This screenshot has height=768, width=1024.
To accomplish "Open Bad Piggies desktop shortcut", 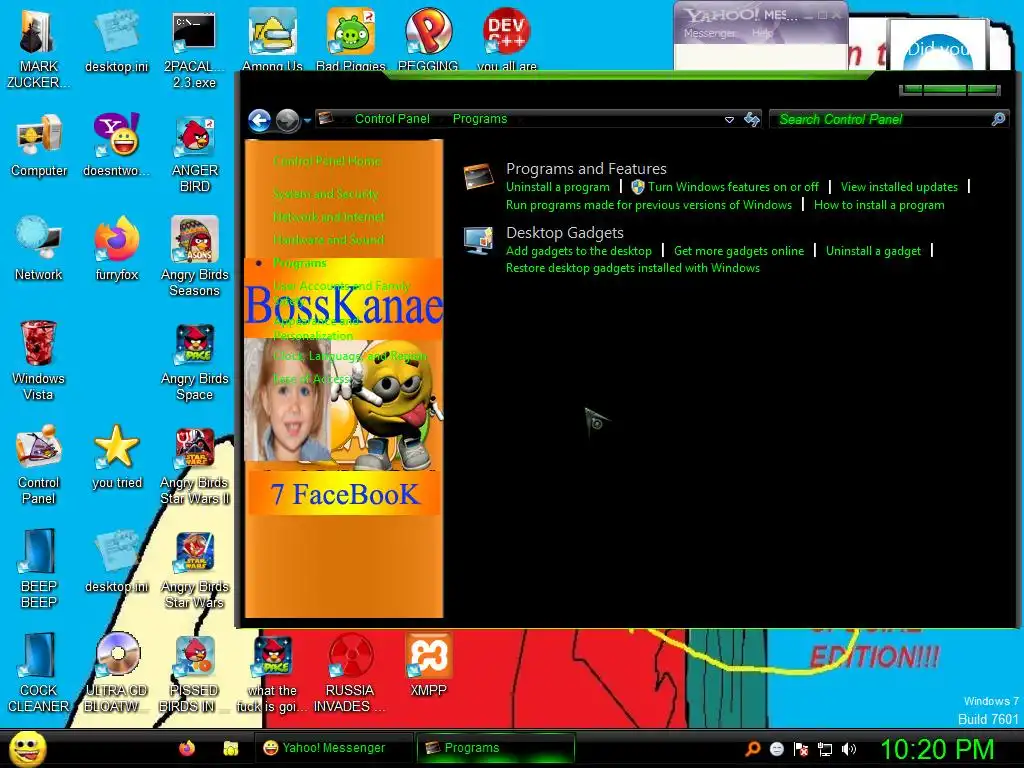I will coord(351,40).
